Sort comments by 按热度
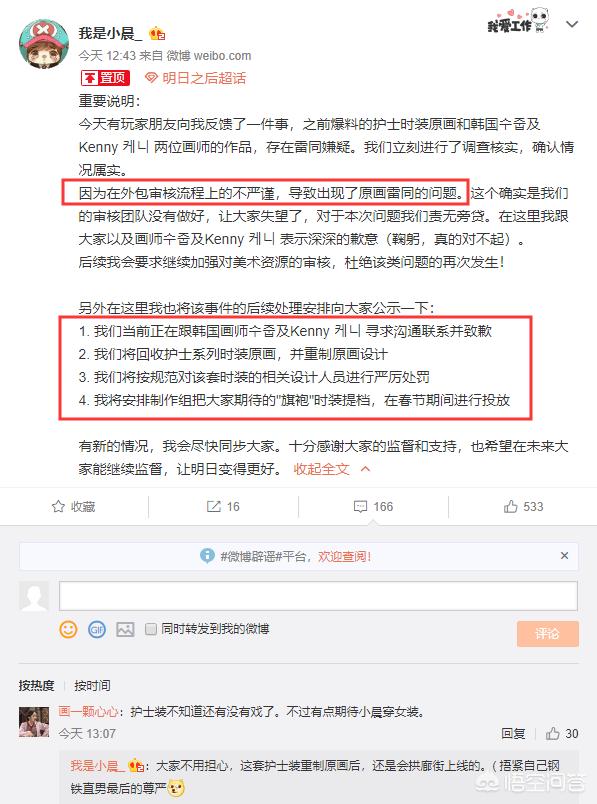 [36, 686]
